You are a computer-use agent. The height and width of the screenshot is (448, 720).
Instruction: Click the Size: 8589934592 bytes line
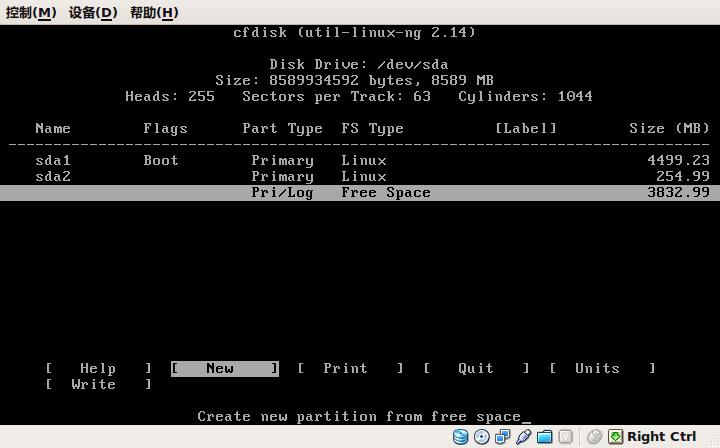point(354,80)
